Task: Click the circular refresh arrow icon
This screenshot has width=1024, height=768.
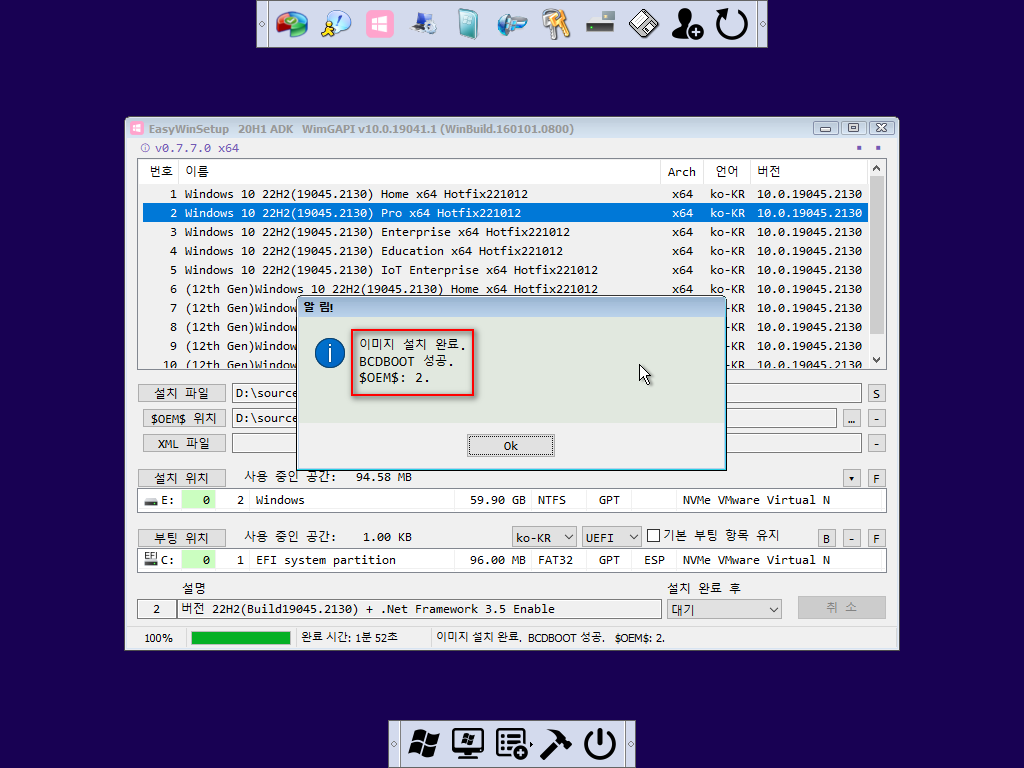Action: [x=731, y=24]
